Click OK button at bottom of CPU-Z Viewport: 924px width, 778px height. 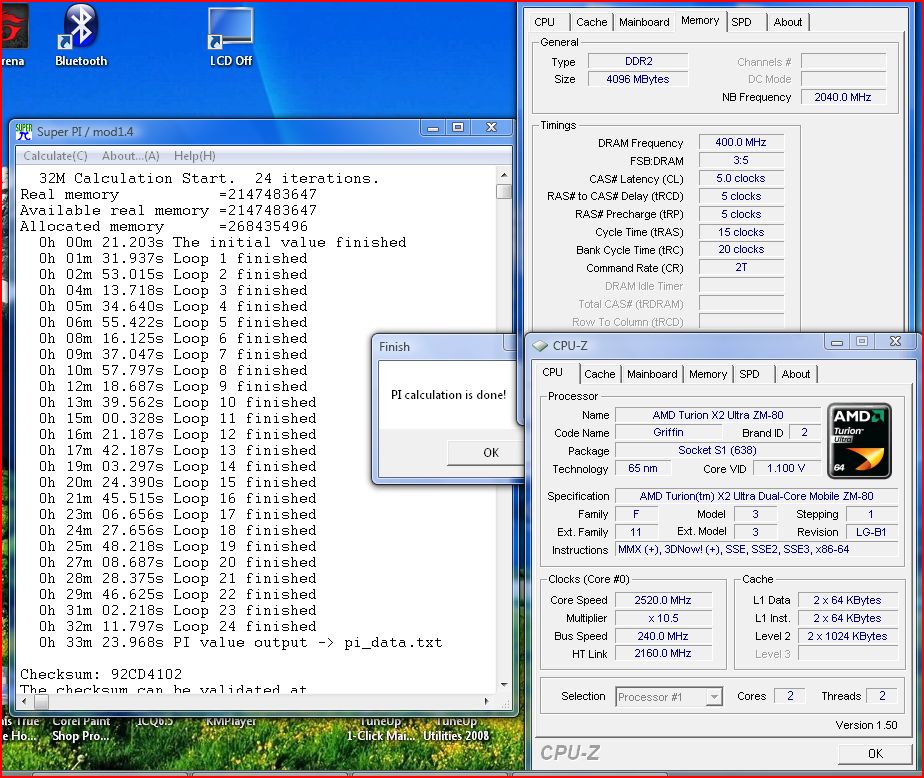(875, 753)
